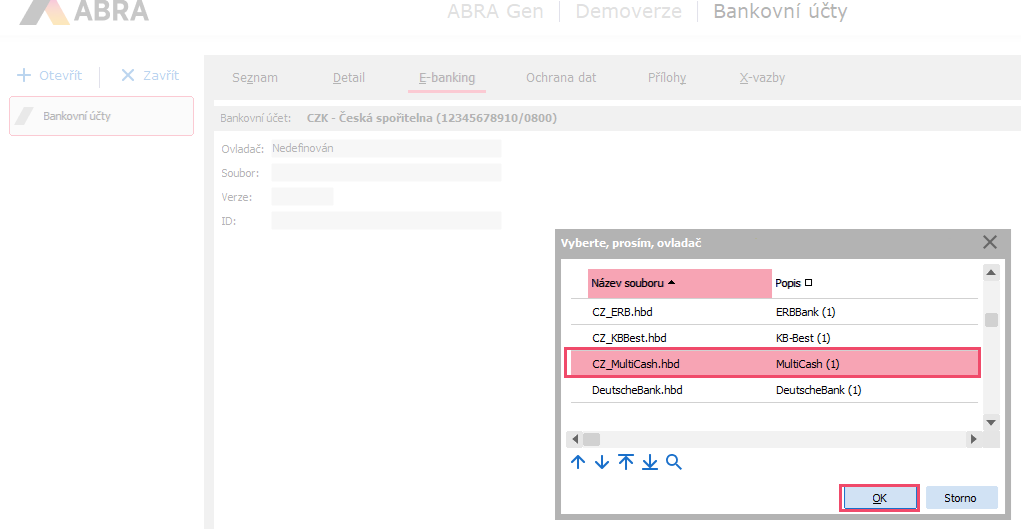This screenshot has height=529, width=1021.
Task: Click the ID input field
Action: click(386, 221)
